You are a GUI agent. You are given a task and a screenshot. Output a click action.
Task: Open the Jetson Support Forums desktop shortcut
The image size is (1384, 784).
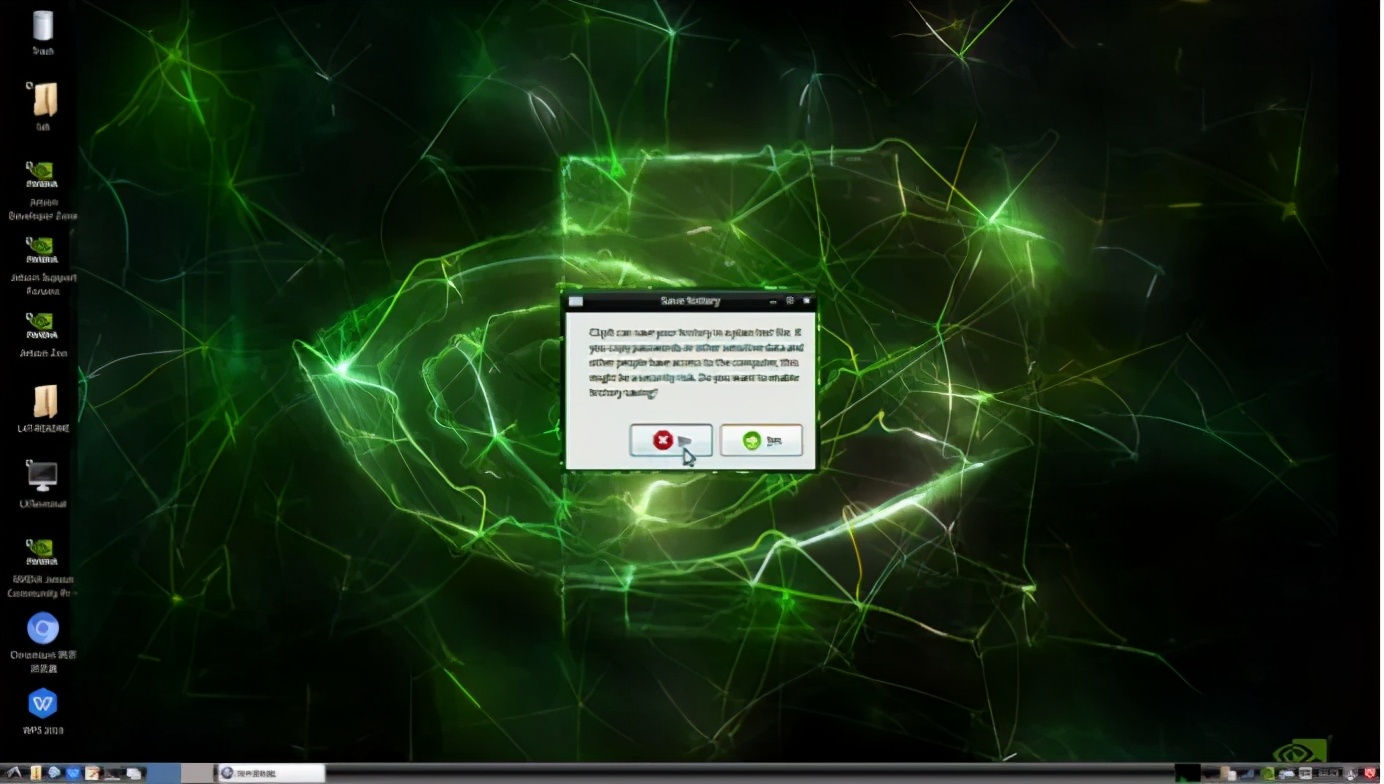pos(42,250)
